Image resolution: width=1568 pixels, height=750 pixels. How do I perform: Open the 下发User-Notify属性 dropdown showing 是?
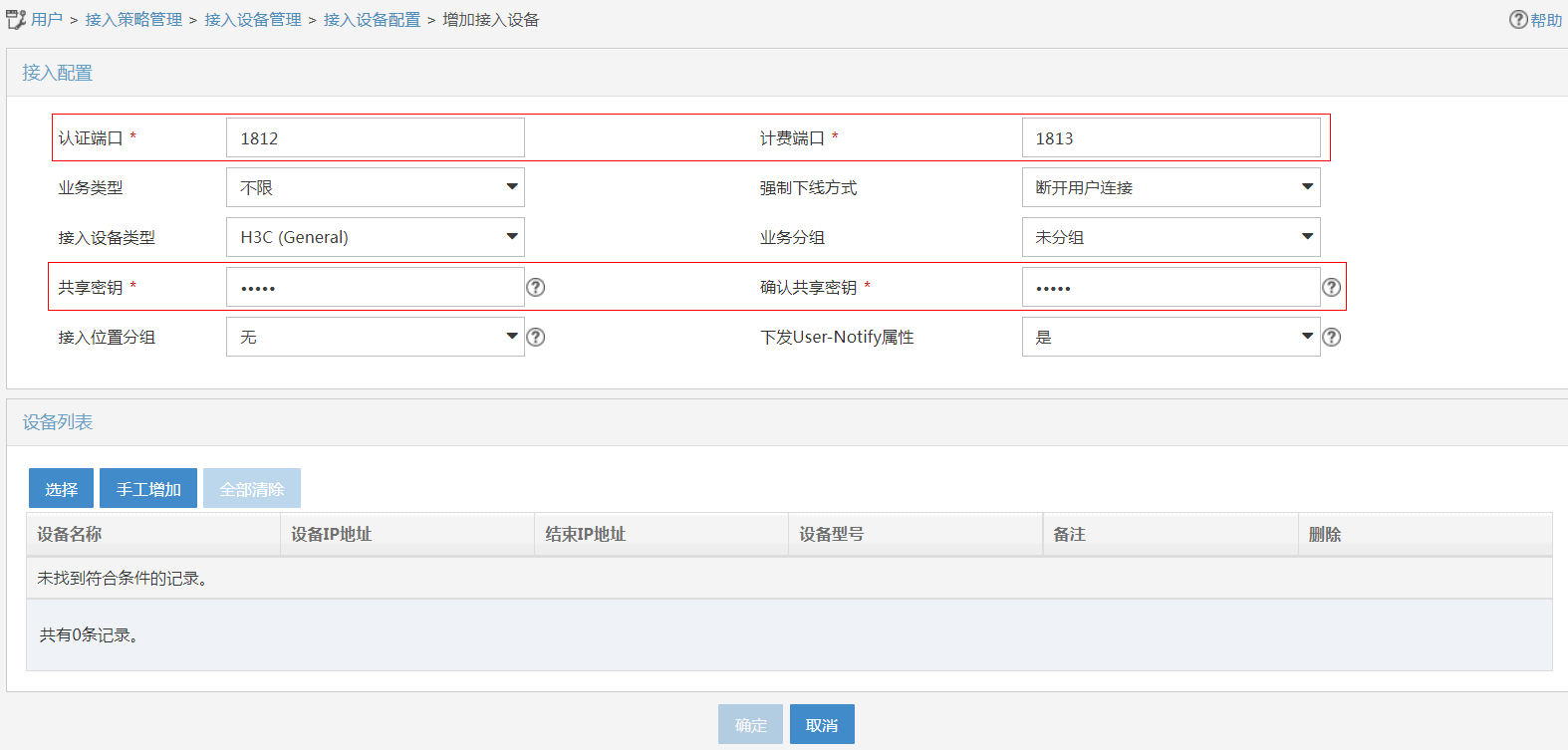pyautogui.click(x=1172, y=337)
